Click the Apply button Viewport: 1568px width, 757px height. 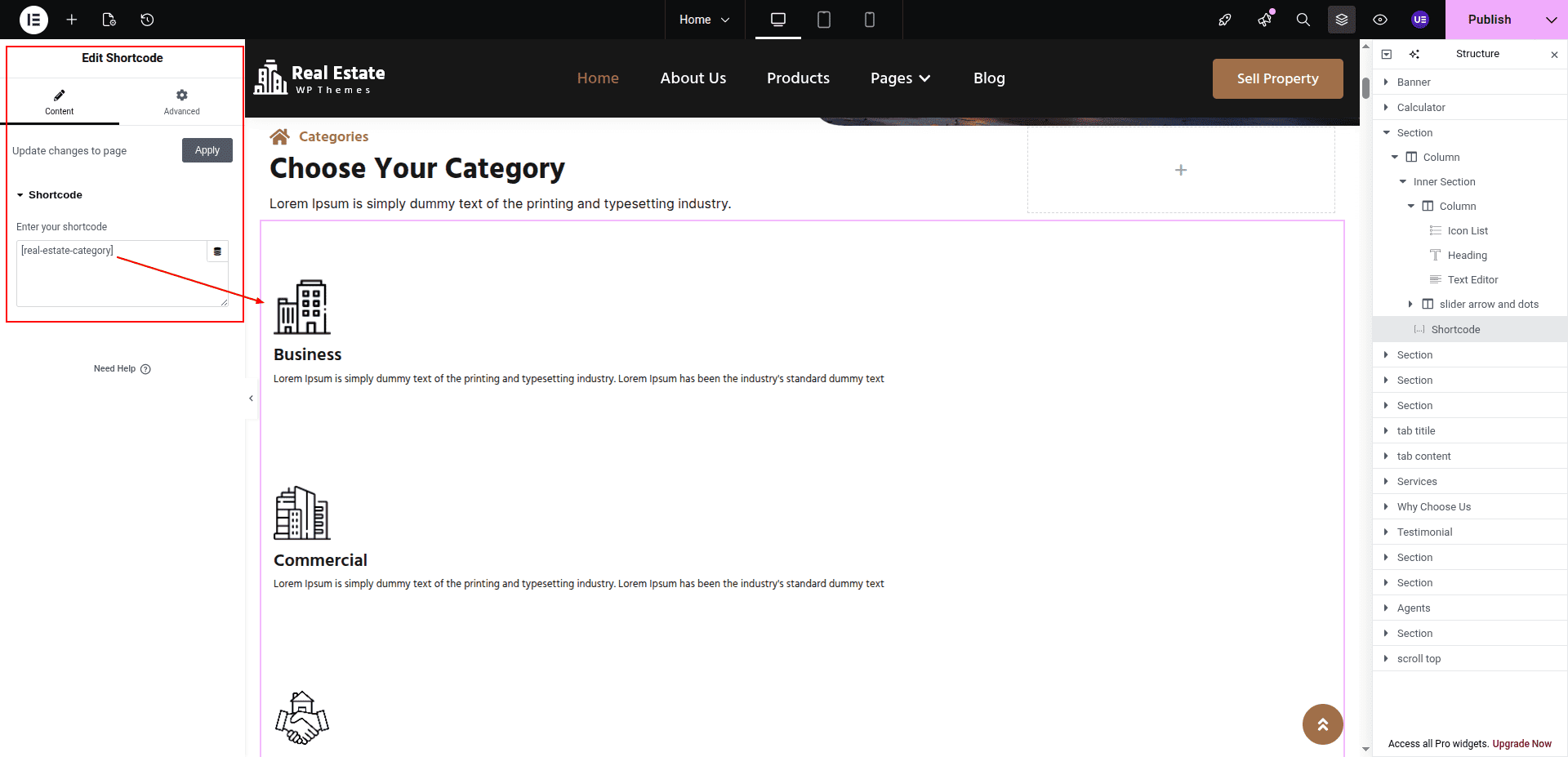click(x=207, y=150)
